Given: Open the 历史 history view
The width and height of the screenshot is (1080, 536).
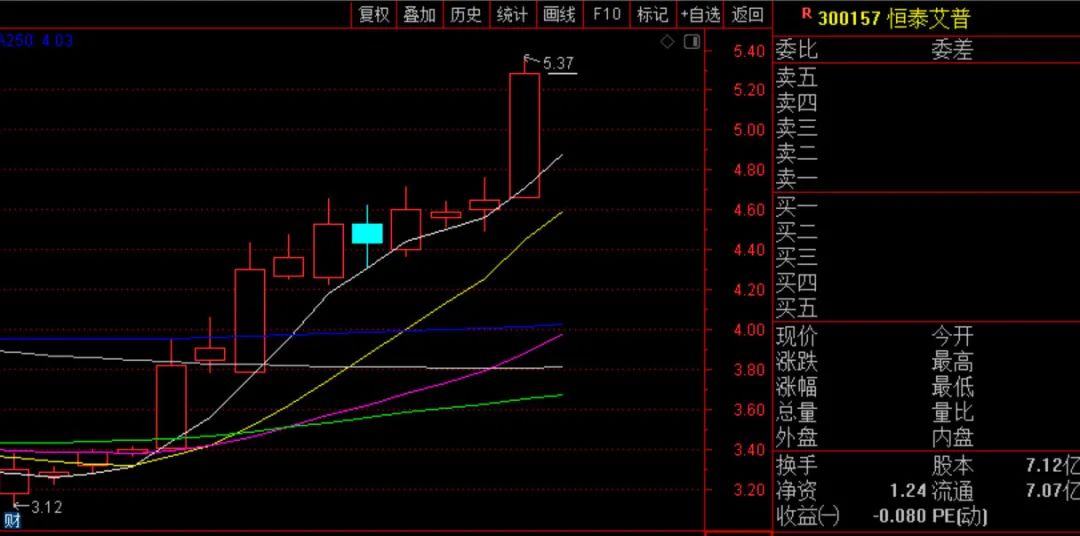Looking at the screenshot, I should (466, 14).
